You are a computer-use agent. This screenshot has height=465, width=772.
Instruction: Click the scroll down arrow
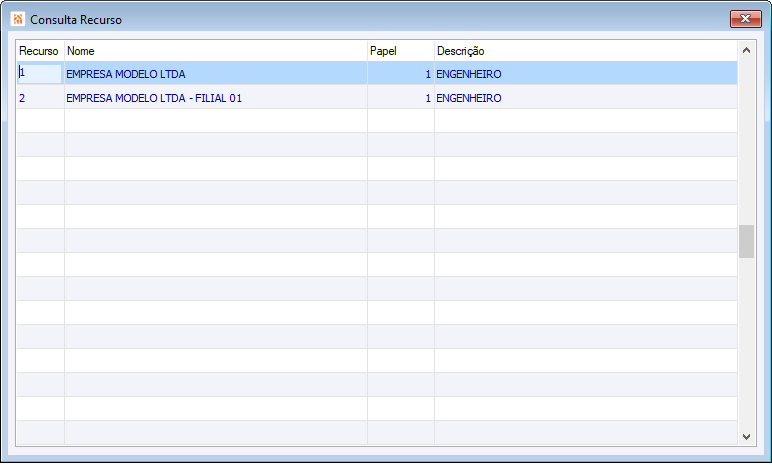pos(746,436)
